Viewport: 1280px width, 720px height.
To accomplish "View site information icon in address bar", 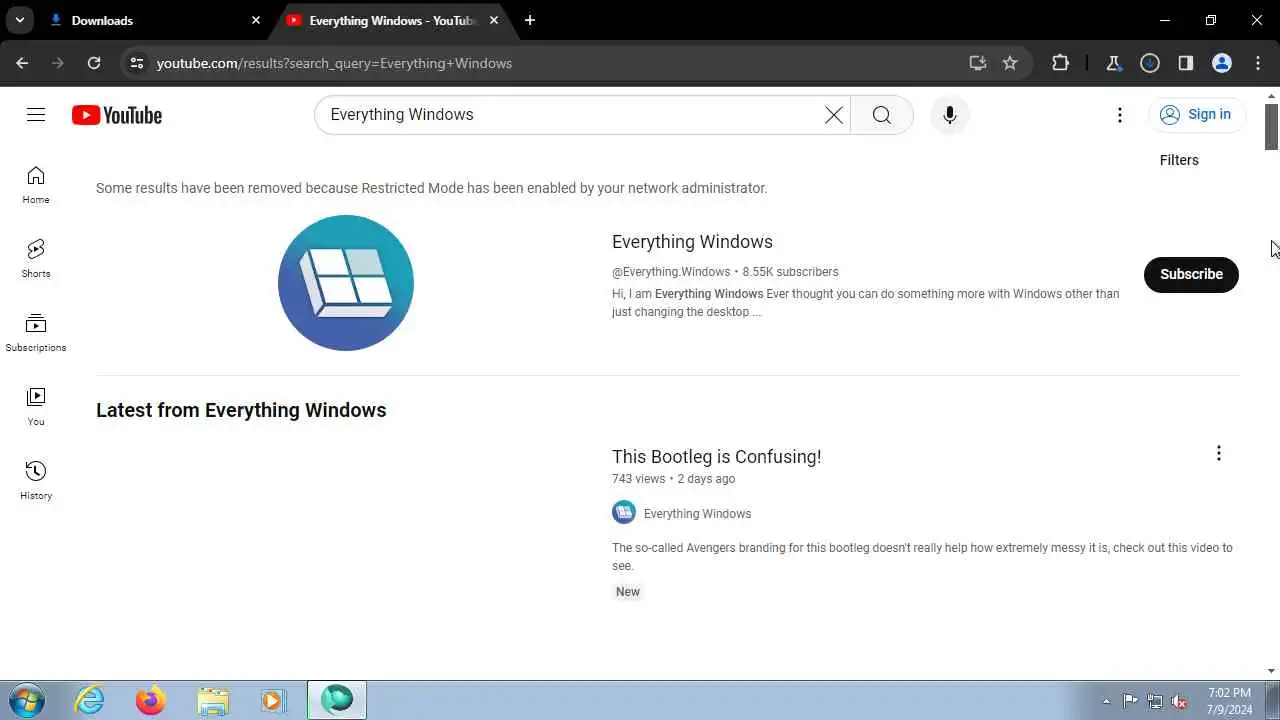I will [x=137, y=63].
